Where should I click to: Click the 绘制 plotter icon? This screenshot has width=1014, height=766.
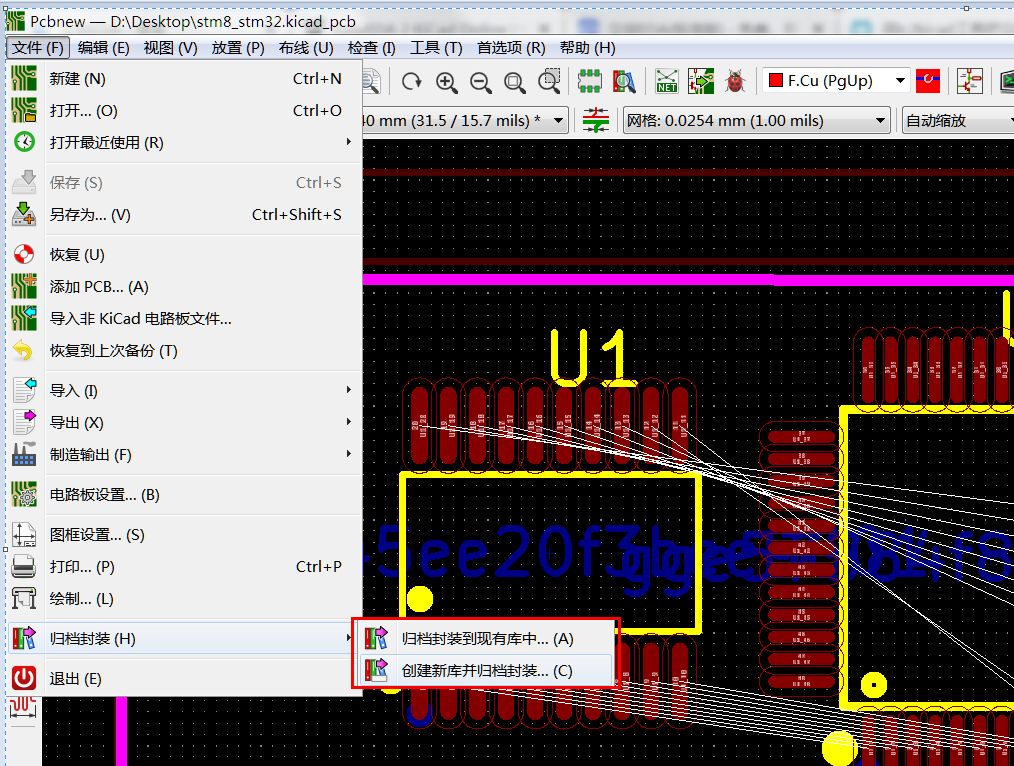click(x=24, y=599)
